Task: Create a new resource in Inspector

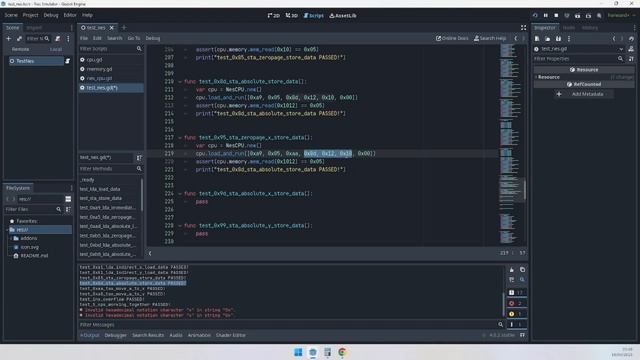Action: 537,38
